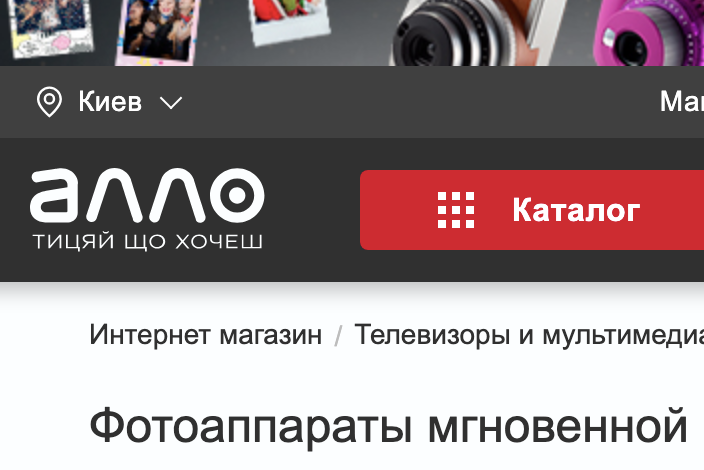Click the purple instant camera image

click(648, 33)
